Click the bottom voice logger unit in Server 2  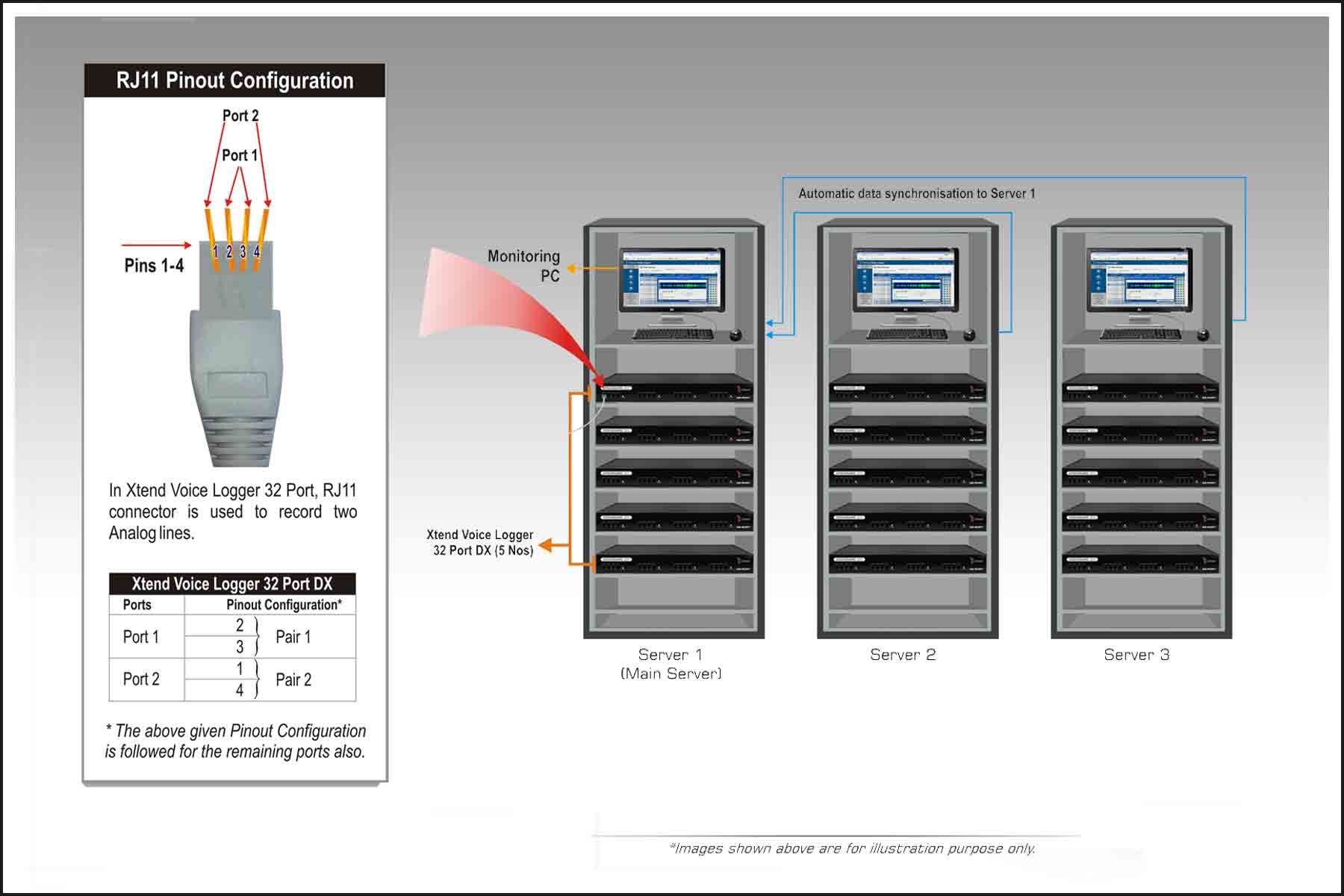pyautogui.click(x=908, y=559)
